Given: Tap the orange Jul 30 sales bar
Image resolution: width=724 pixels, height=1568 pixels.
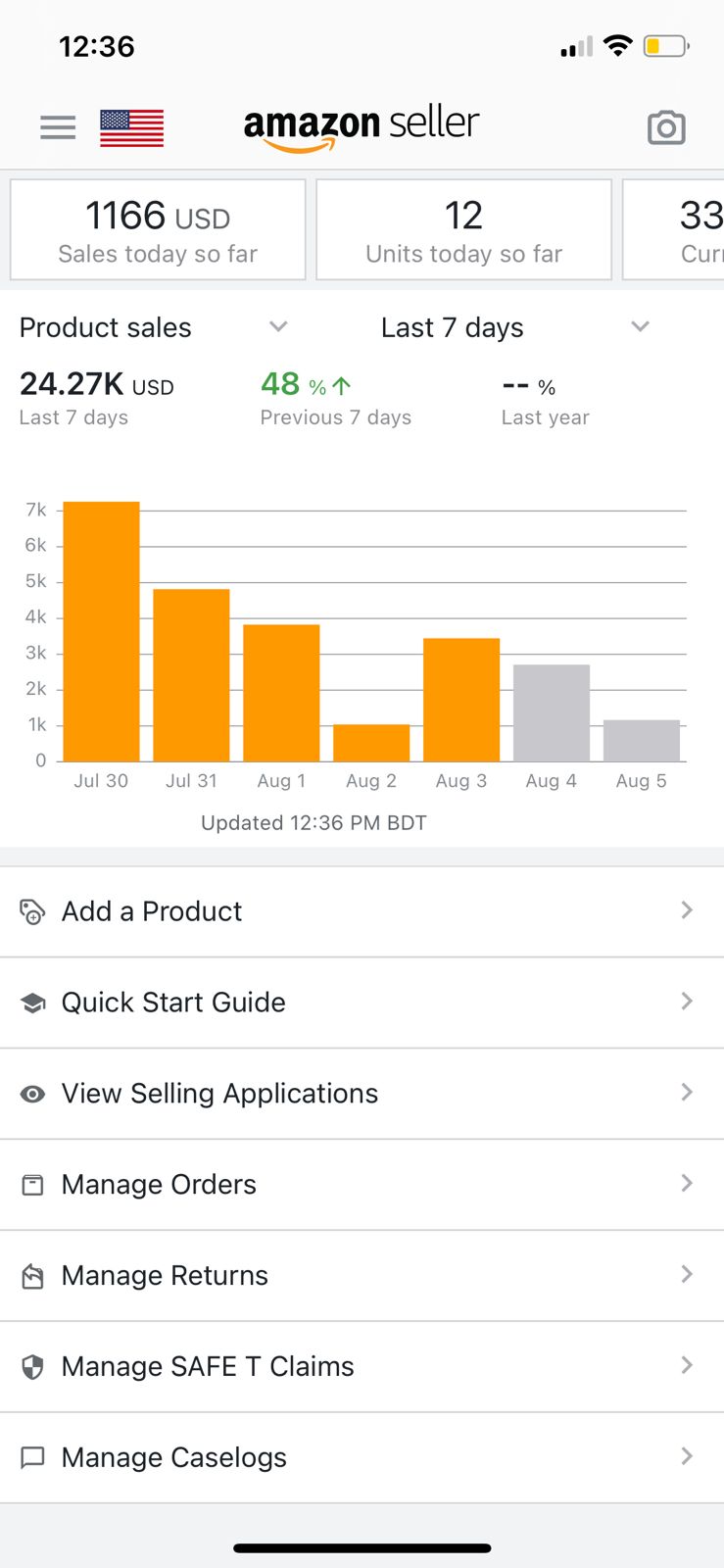Looking at the screenshot, I should click(101, 631).
